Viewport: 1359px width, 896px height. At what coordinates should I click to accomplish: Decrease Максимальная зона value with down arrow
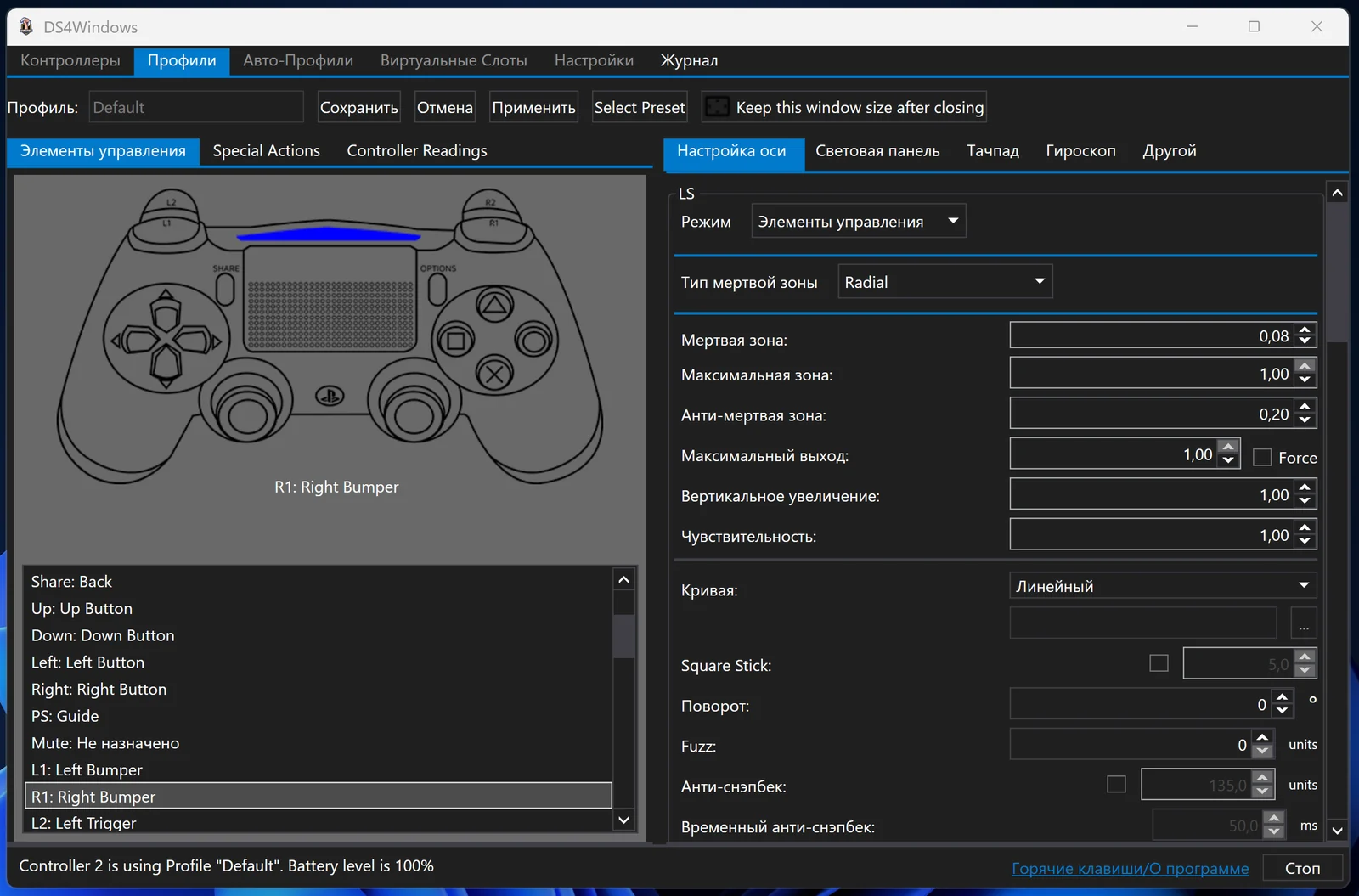pyautogui.click(x=1305, y=380)
